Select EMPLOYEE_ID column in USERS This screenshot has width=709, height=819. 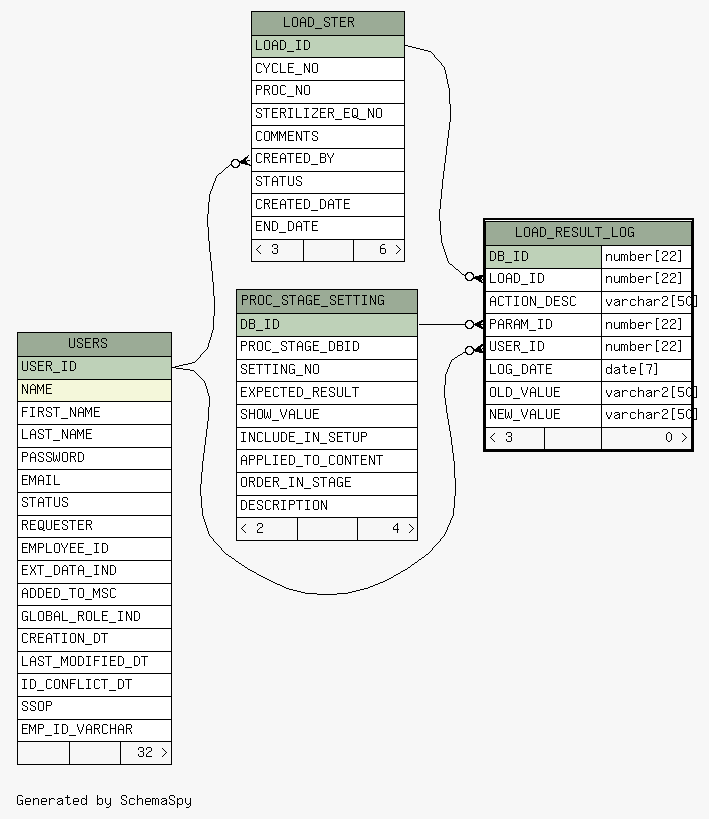(94, 549)
